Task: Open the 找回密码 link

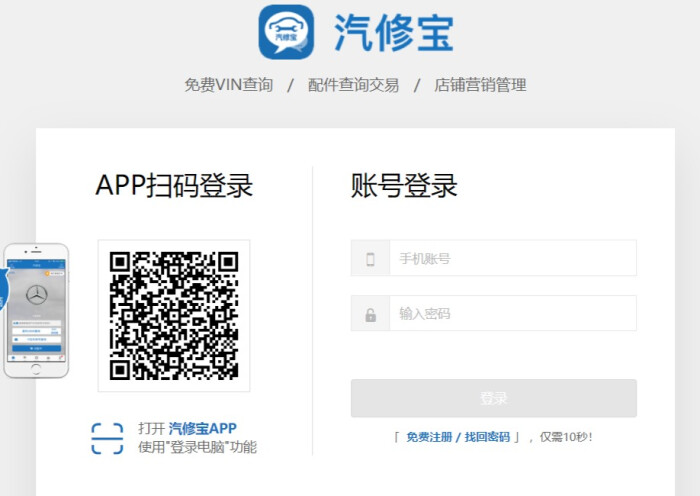Action: [x=487, y=437]
